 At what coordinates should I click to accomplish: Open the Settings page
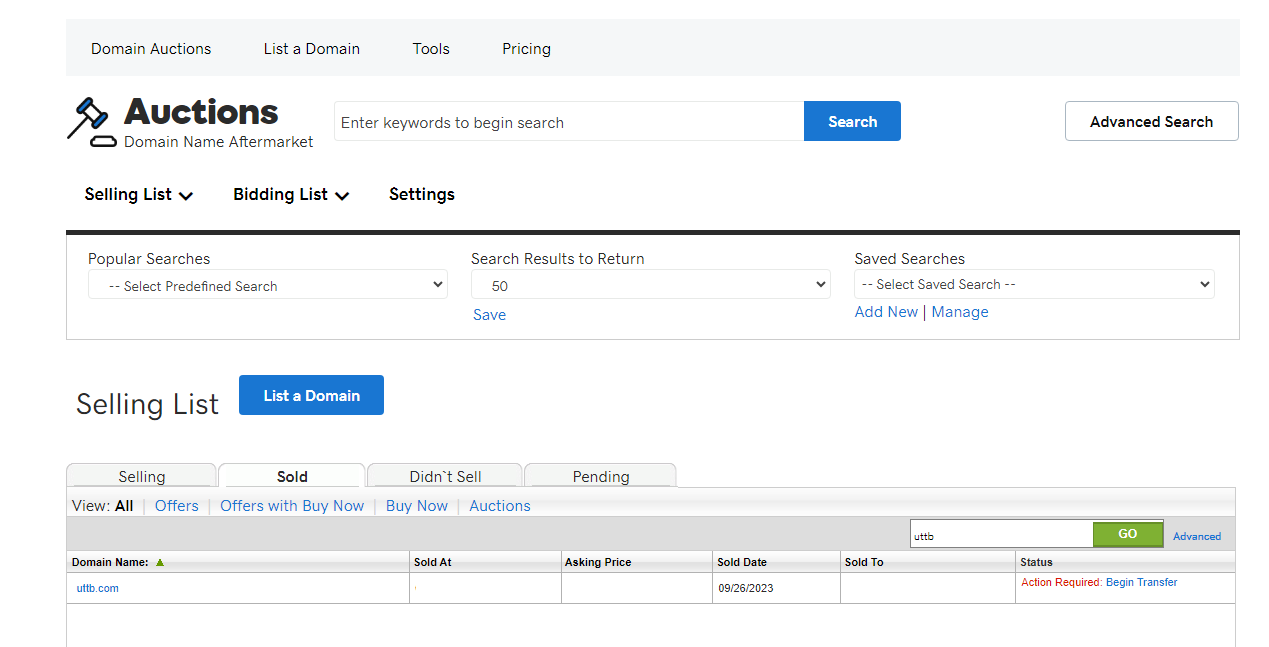pos(422,194)
